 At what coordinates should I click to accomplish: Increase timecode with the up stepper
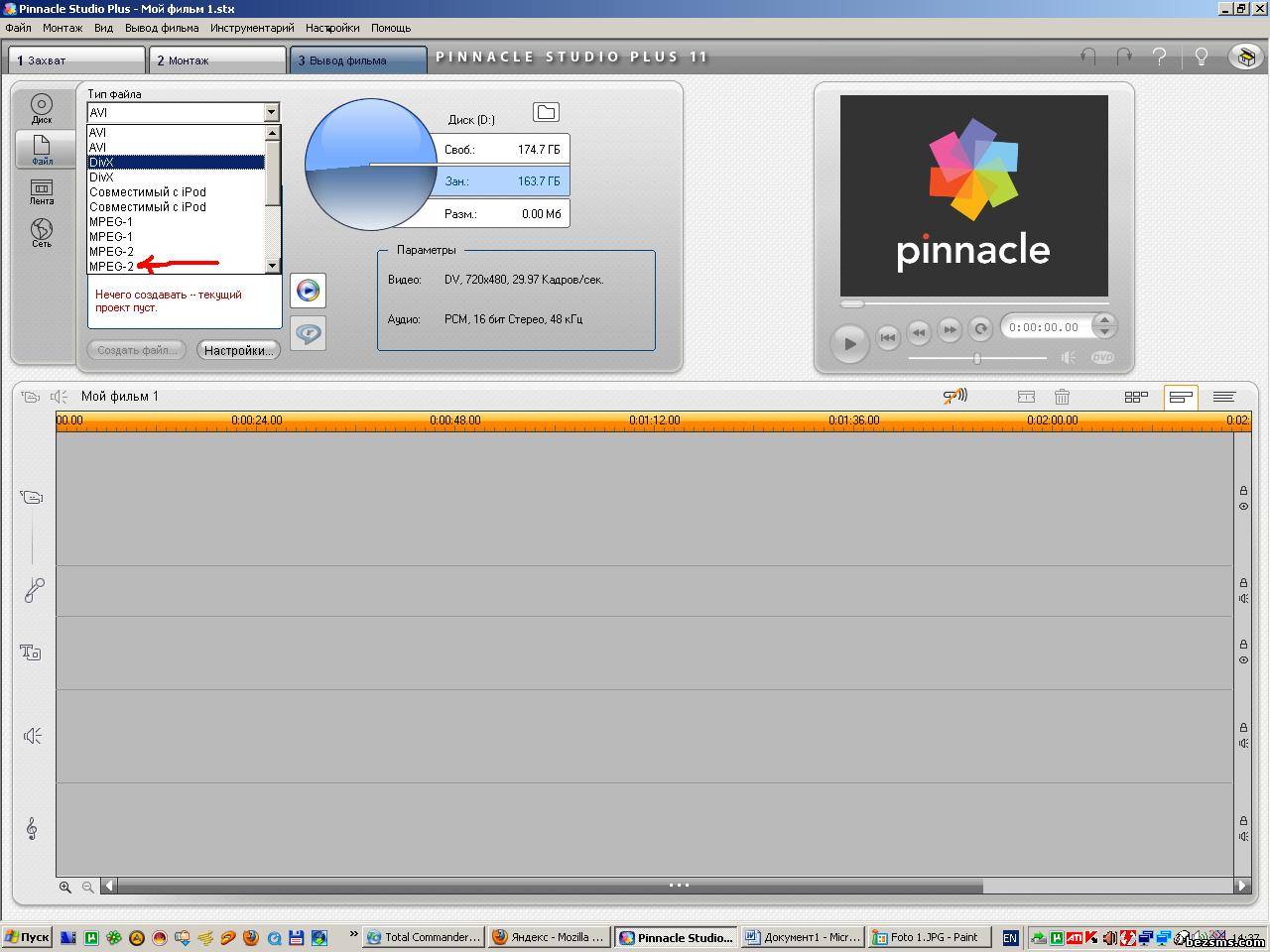coord(1104,319)
